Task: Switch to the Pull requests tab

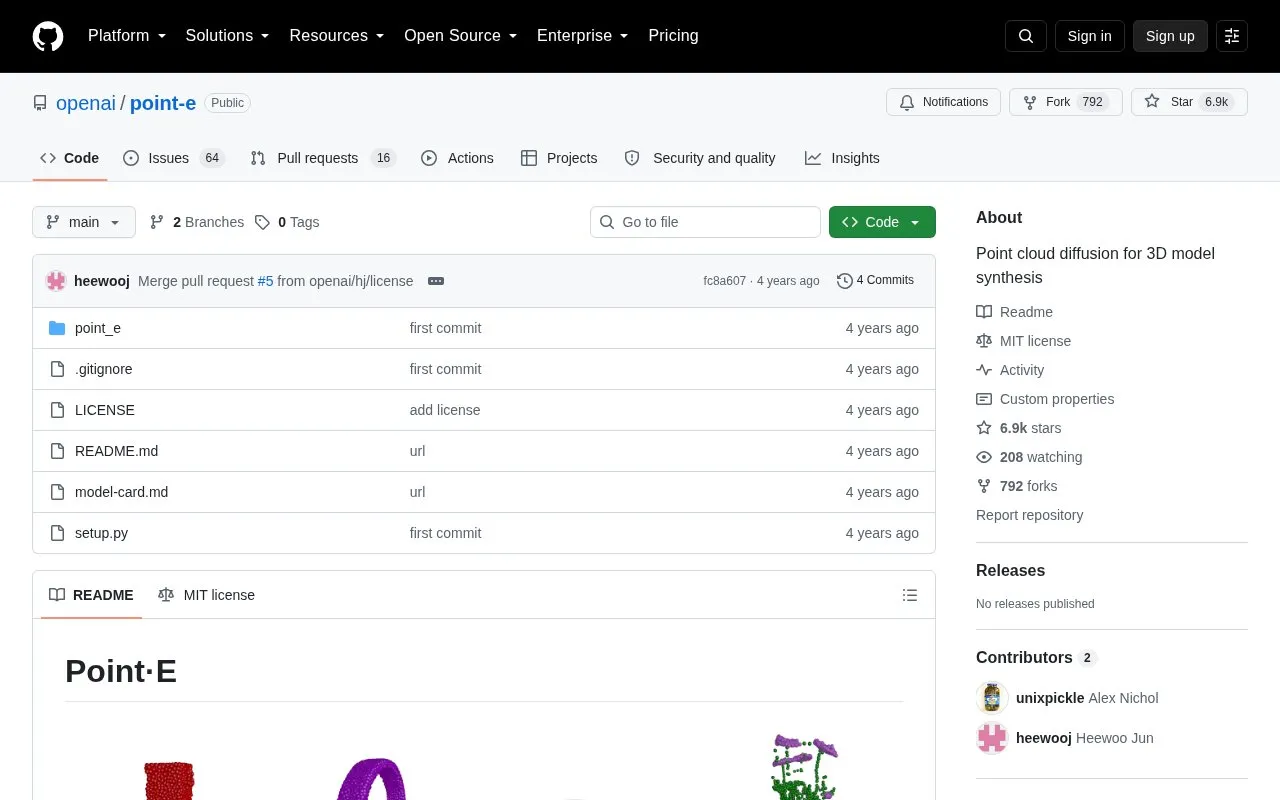Action: coord(323,158)
